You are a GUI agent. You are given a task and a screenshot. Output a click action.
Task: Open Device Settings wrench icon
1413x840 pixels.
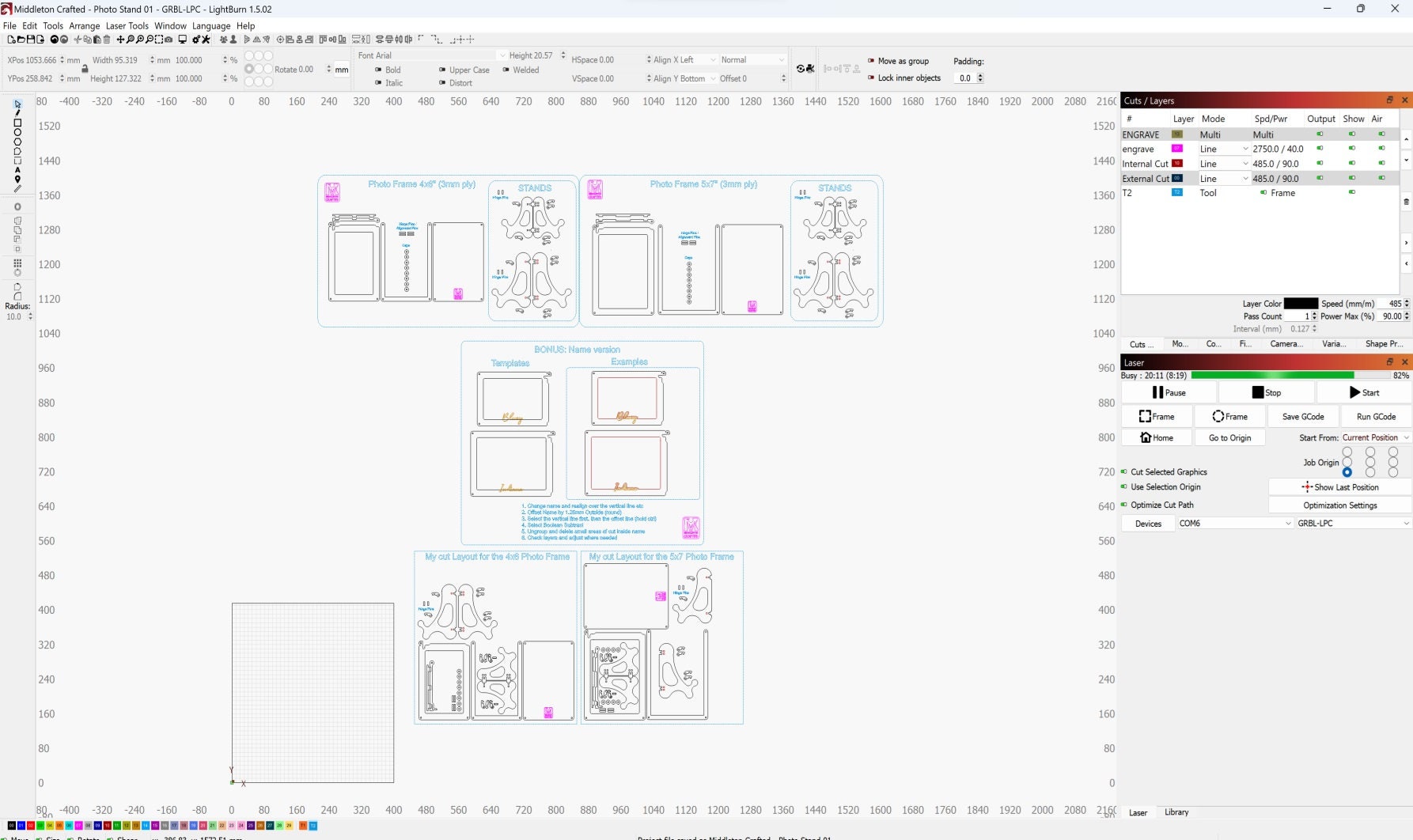tap(206, 39)
